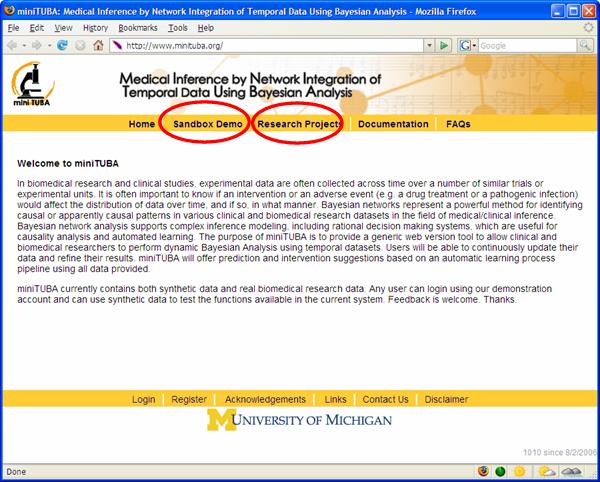Open the Links footer page
The width and height of the screenshot is (600, 482).
click(335, 399)
